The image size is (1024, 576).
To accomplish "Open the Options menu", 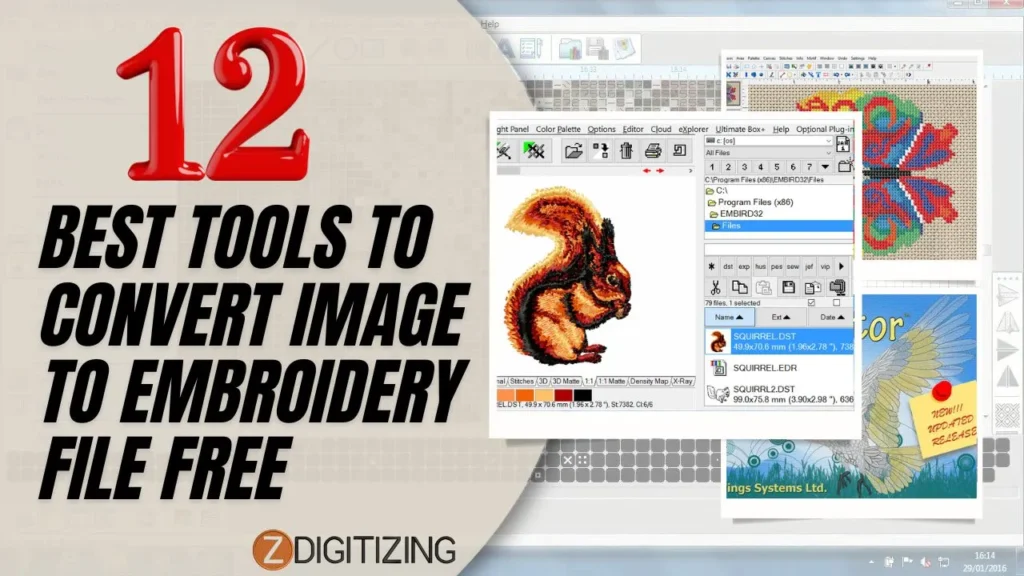I will pos(602,129).
